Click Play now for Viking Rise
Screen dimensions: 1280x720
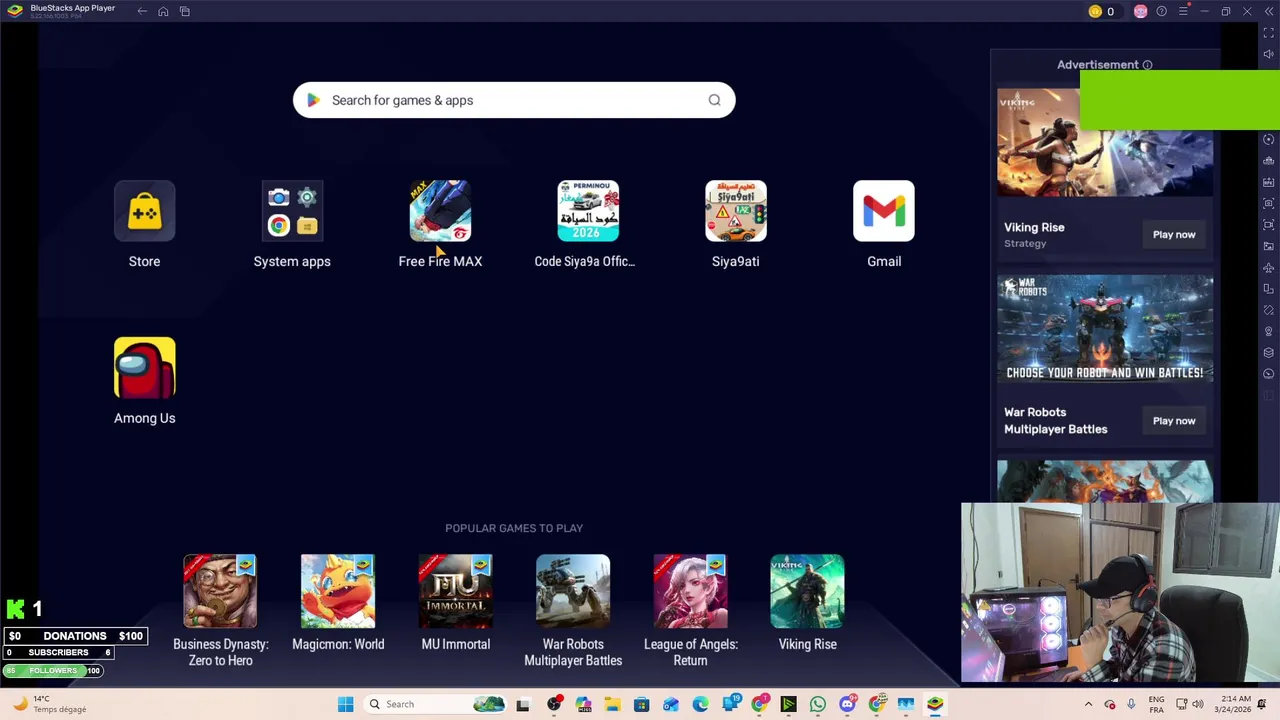click(1174, 235)
